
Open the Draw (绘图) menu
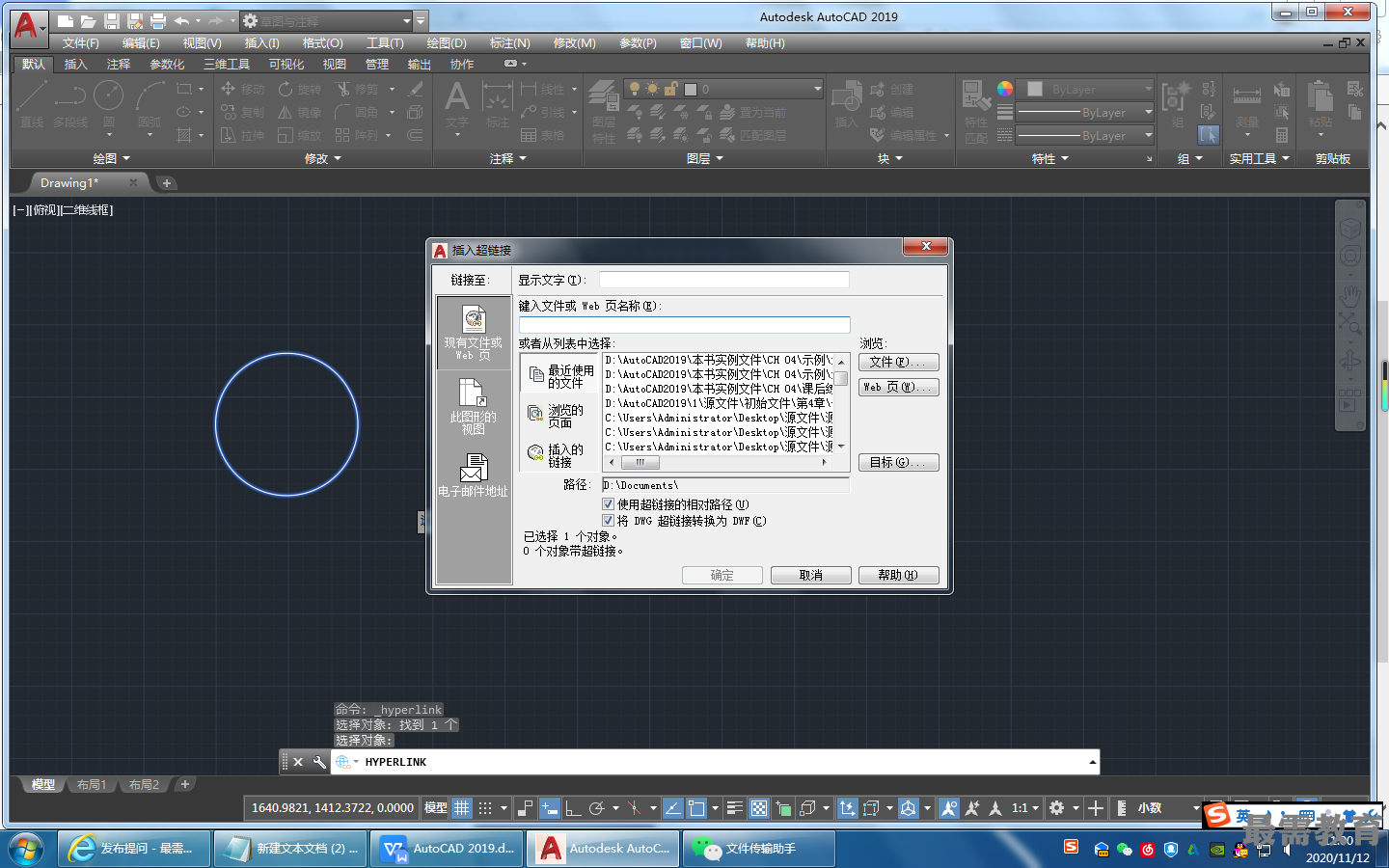[447, 43]
